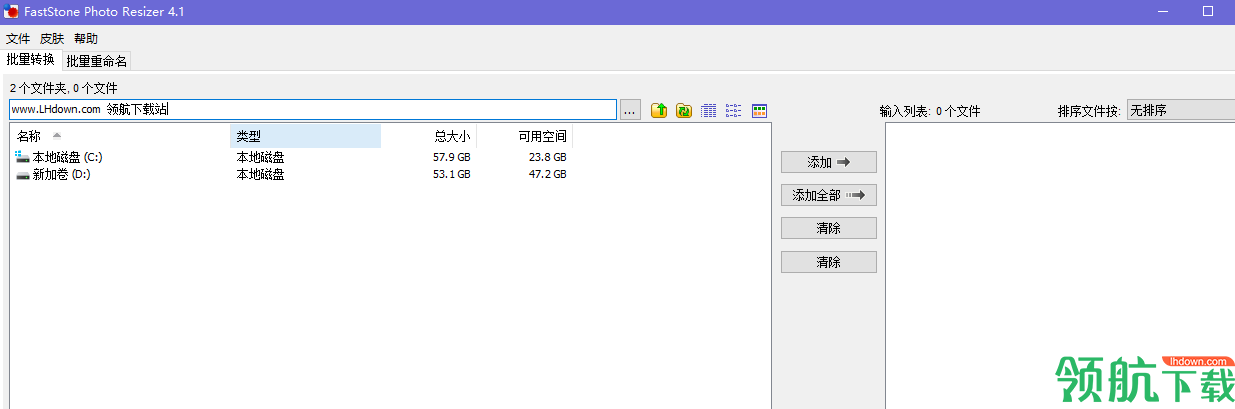Click the 47.2 GB free space cell

pyautogui.click(x=547, y=175)
